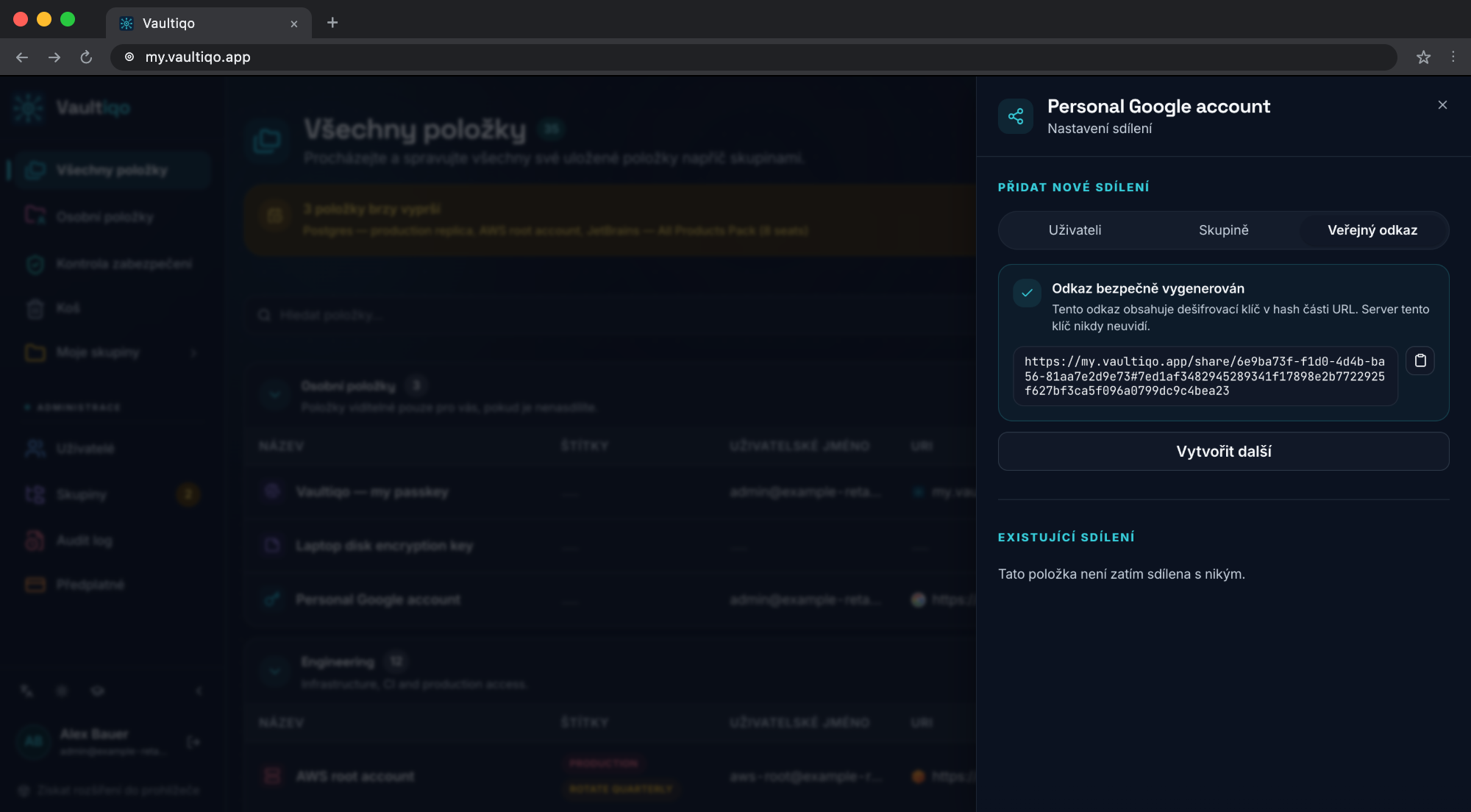Screen dimensions: 1471x812
Task: Click the my.vaultiqo.app address bar
Action: (754, 57)
